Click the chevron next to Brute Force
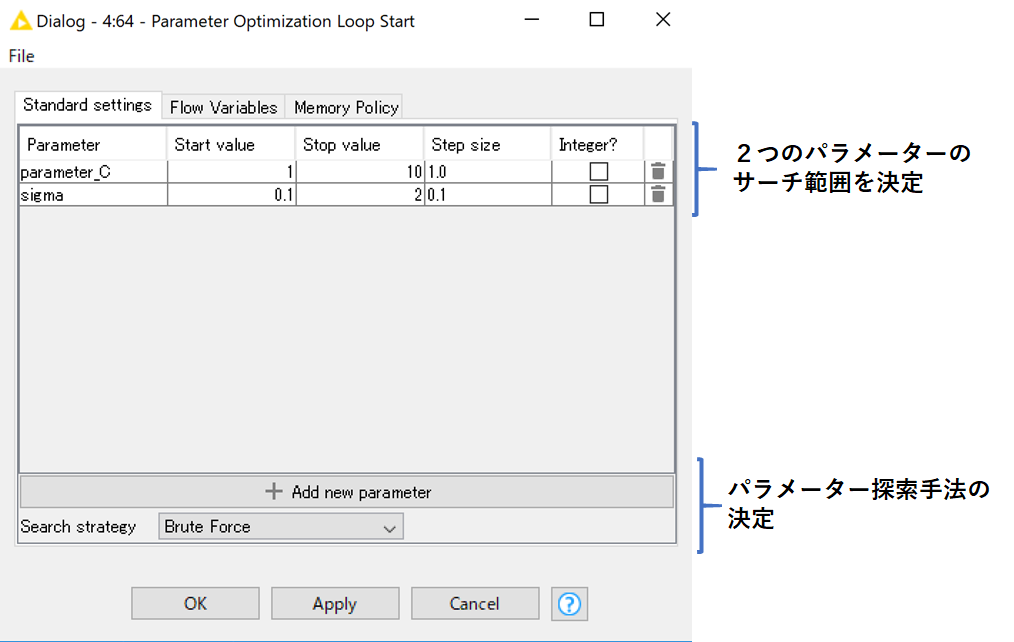This screenshot has height=642, width=1014. tap(390, 526)
